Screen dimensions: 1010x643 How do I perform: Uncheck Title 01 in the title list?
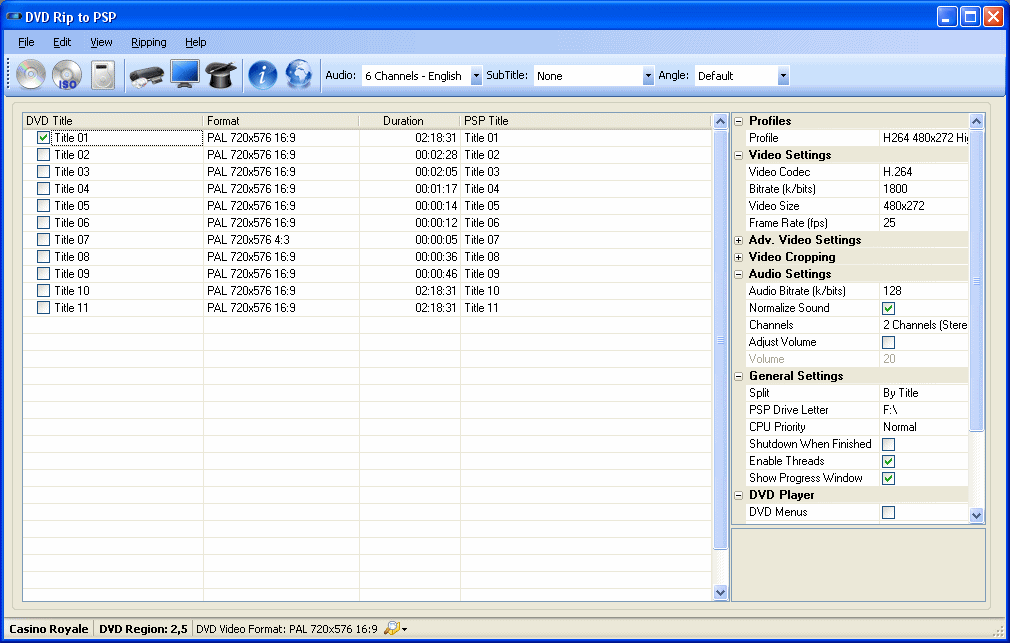tap(42, 137)
